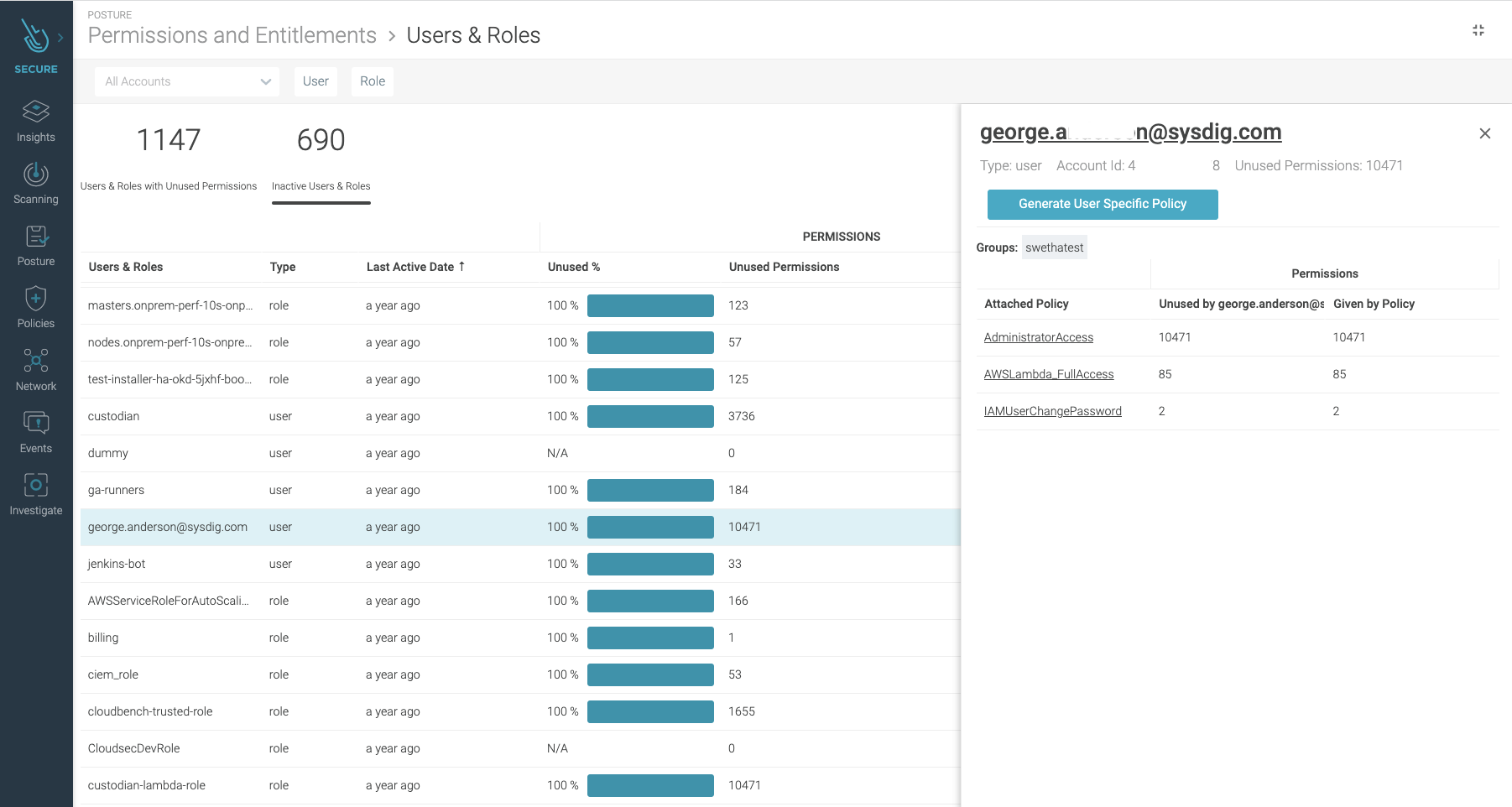Click Generate User Specific Policy button
The height and width of the screenshot is (807, 1512).
click(x=1103, y=204)
